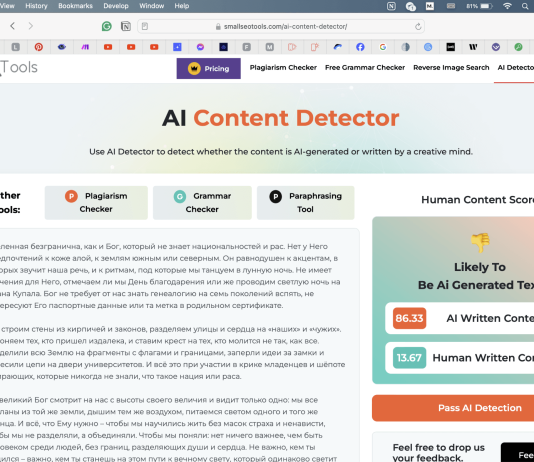Click the Safari back arrow

13,26
